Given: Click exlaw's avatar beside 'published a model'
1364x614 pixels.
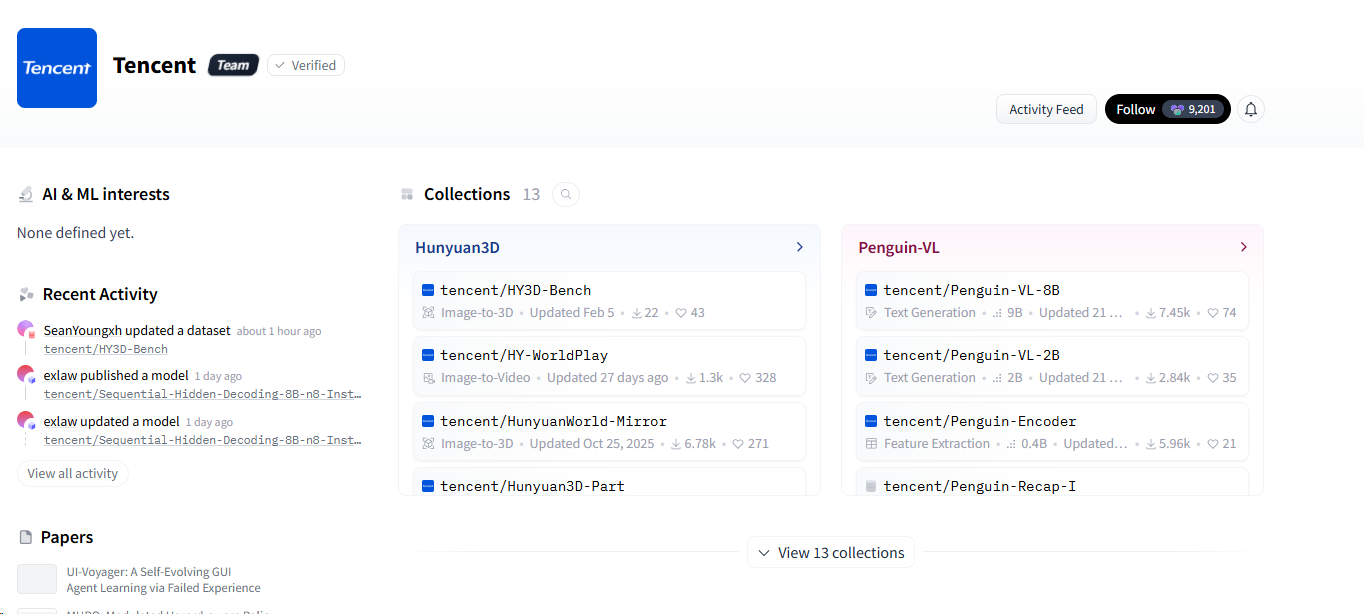Looking at the screenshot, I should coord(26,374).
